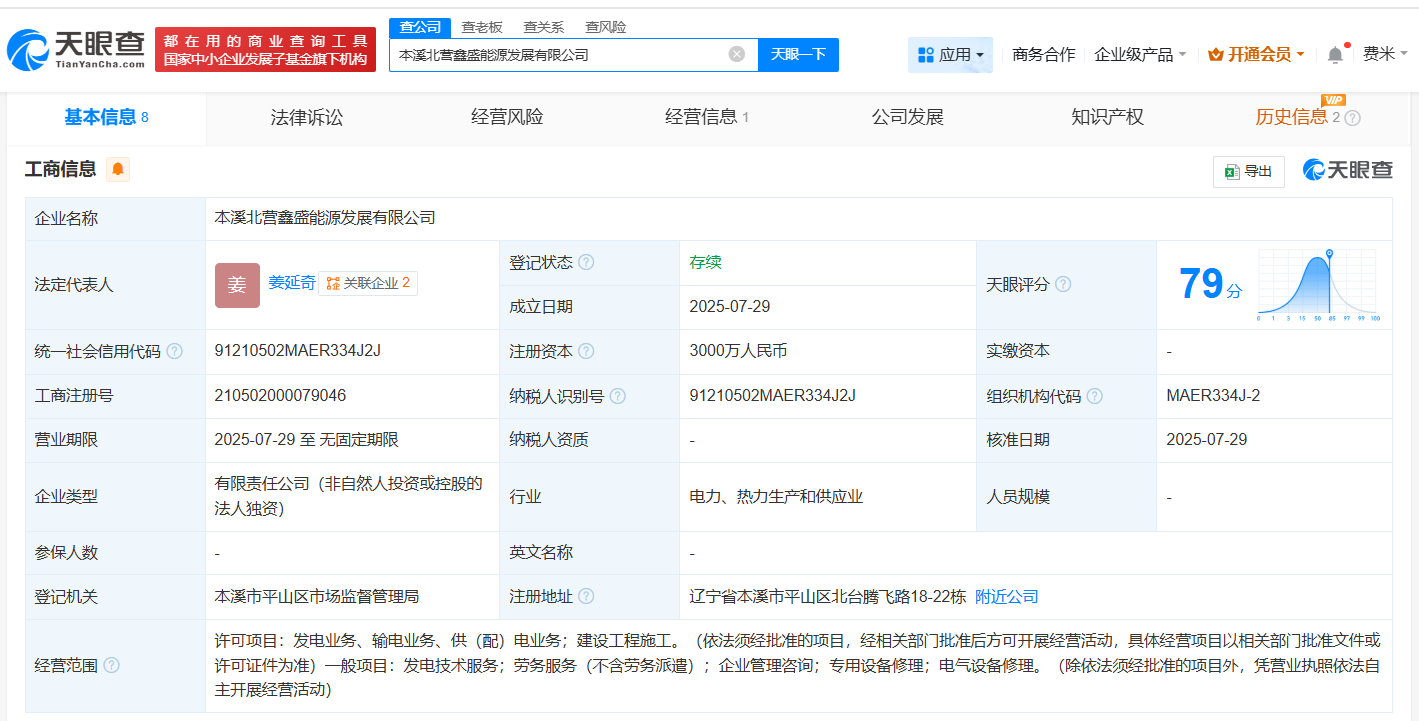Click the Tianyancha logo in the header
This screenshot has height=721, width=1419.
pos(76,49)
